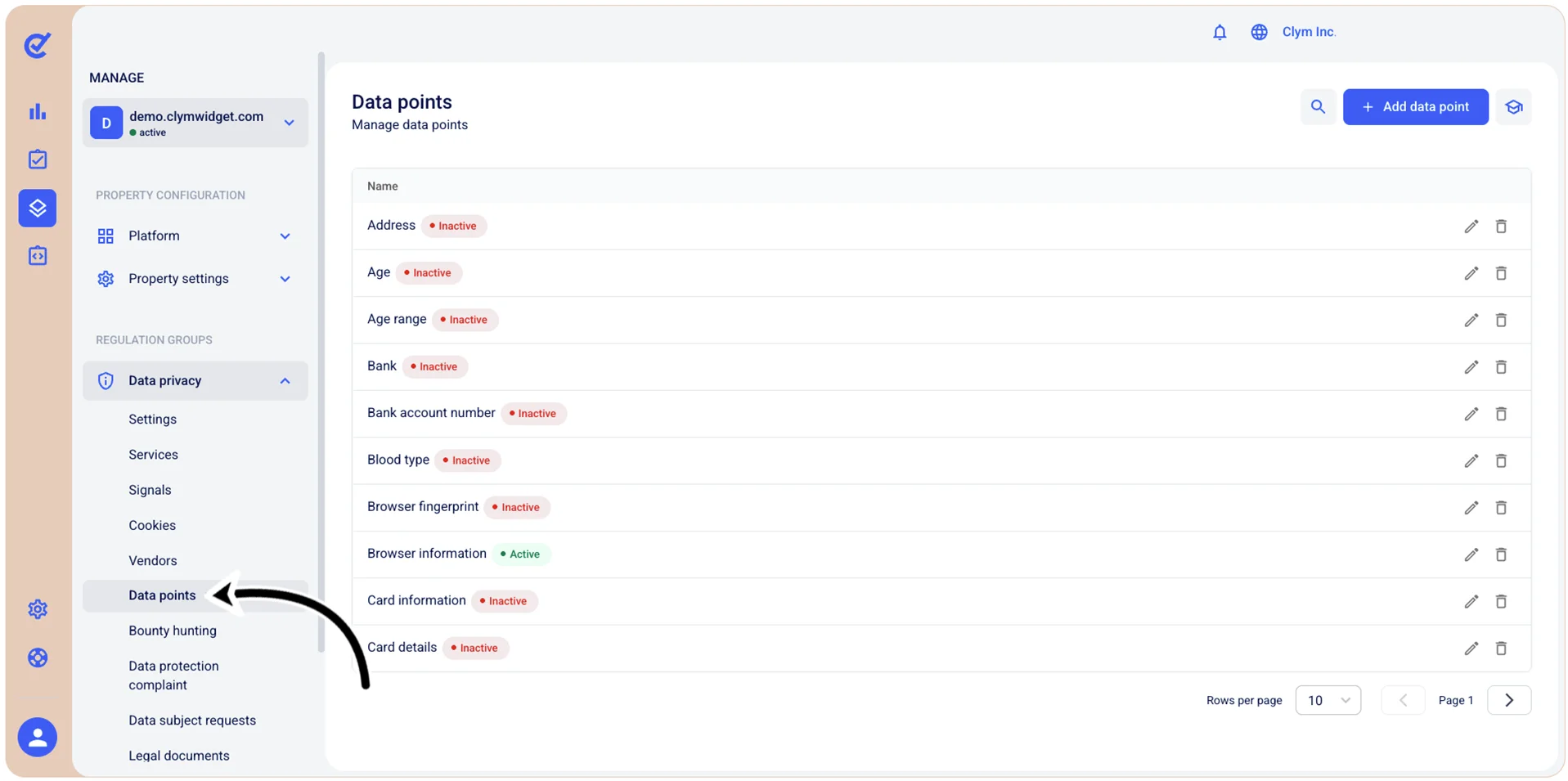Edit the Address data point
This screenshot has width=1568, height=781.
point(1471,227)
